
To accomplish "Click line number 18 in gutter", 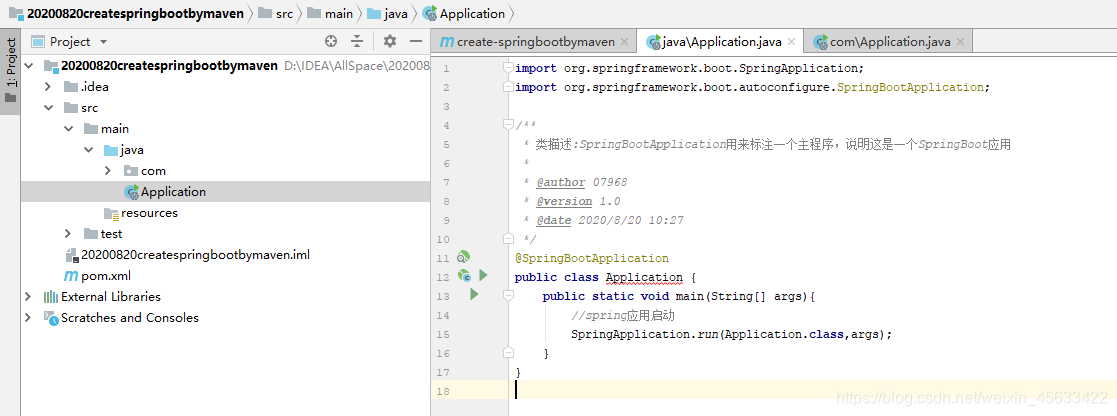I will (443, 391).
